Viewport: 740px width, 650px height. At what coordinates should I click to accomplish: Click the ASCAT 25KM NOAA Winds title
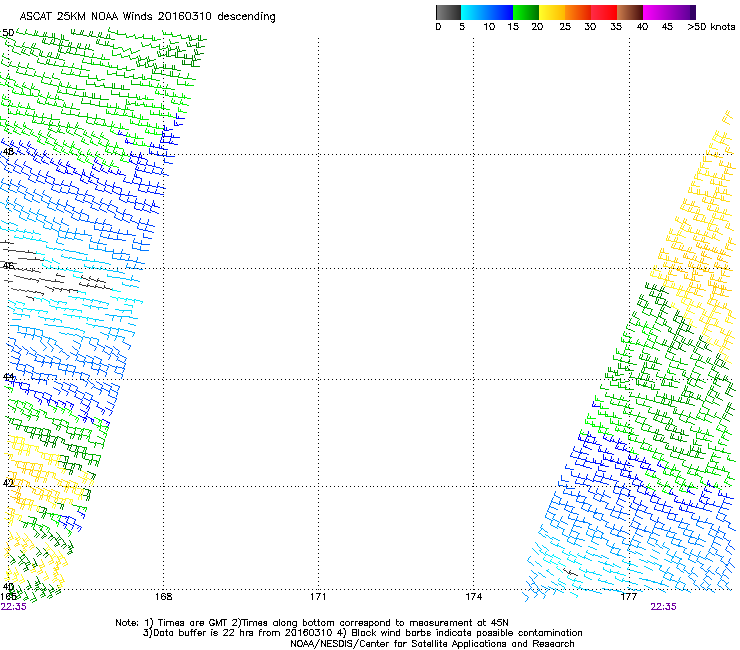coord(147,17)
